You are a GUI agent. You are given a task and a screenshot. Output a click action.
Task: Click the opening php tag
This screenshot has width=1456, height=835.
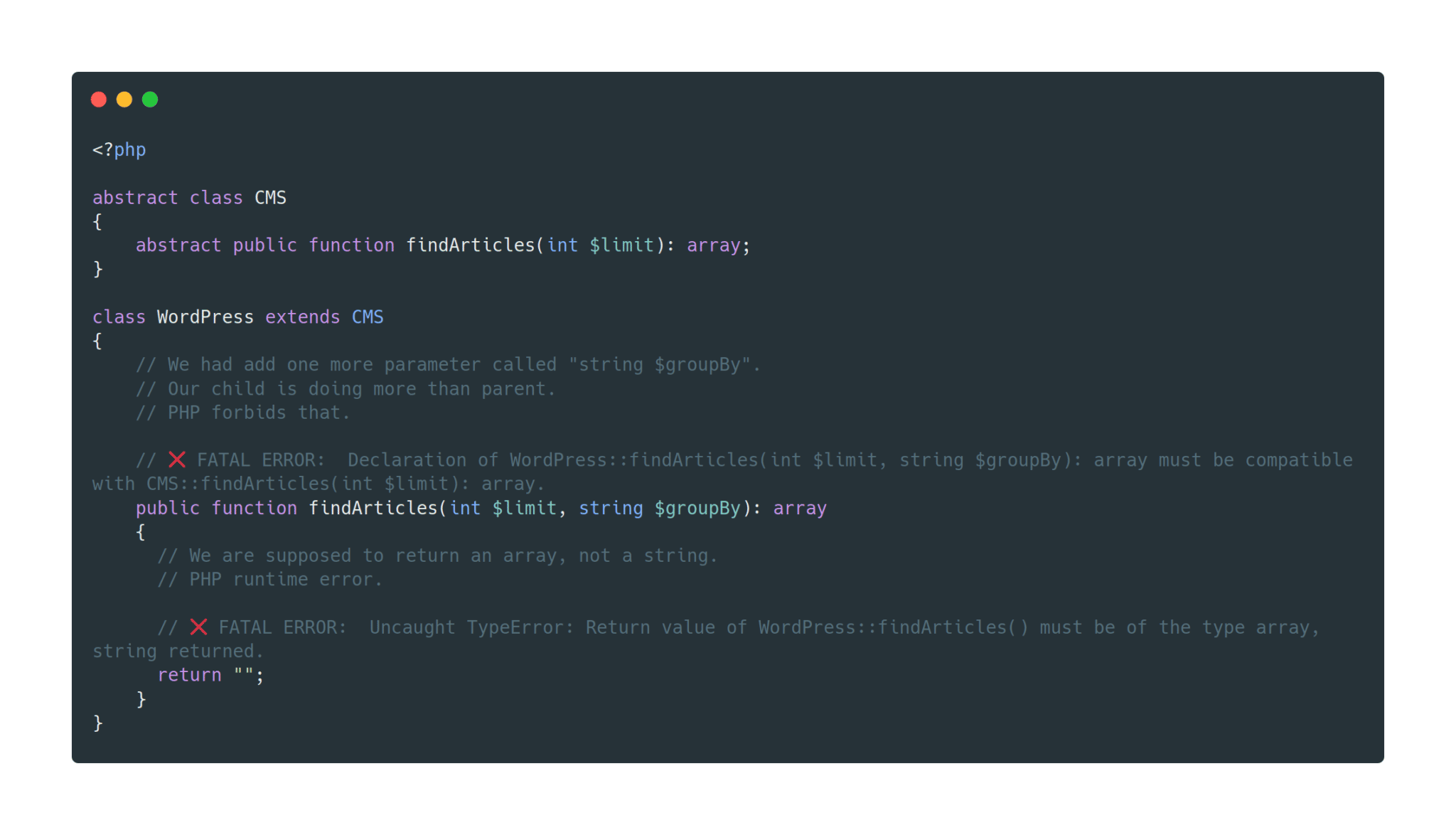[119, 150]
